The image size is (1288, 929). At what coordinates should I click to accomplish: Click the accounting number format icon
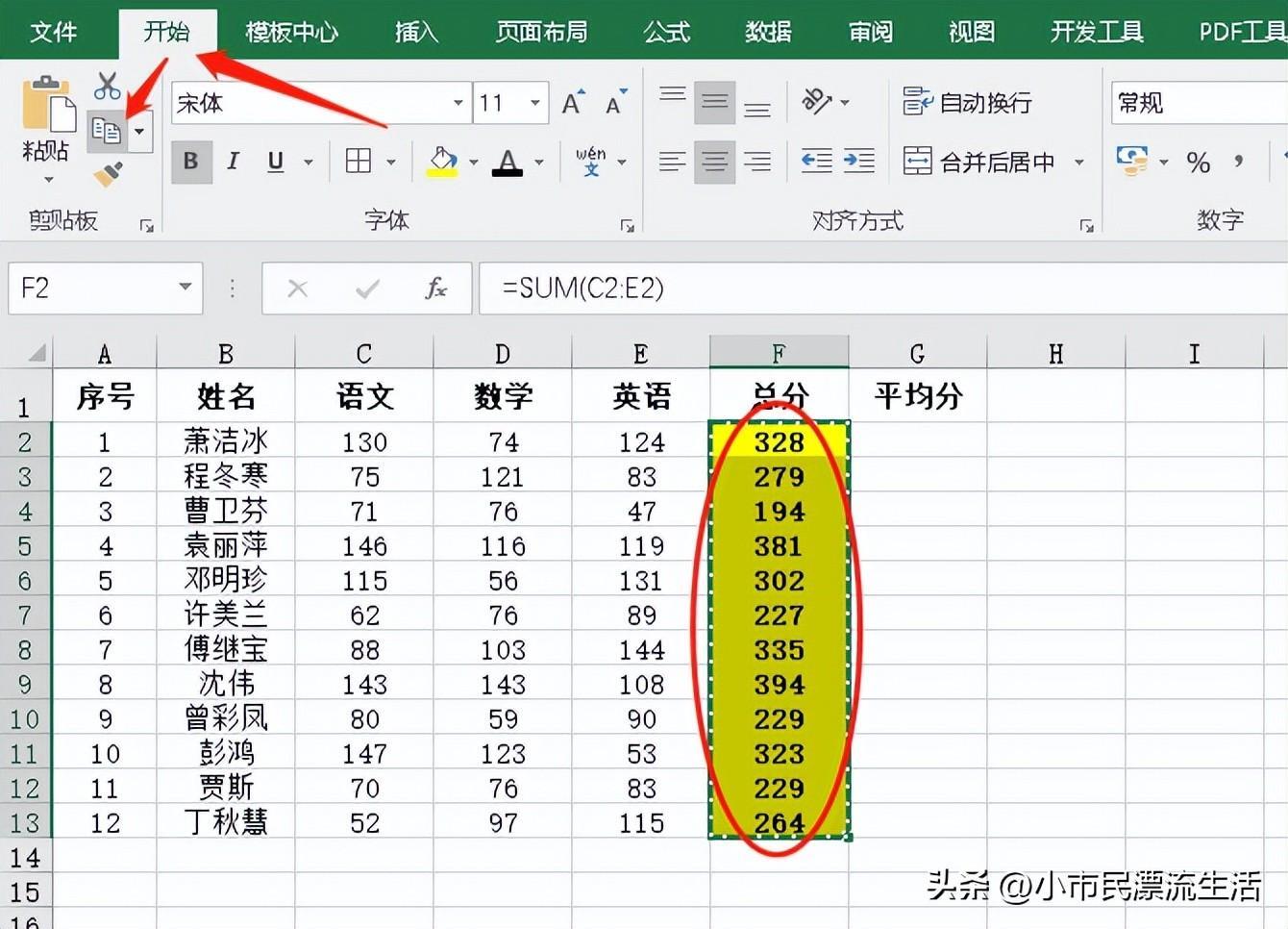coord(1132,161)
